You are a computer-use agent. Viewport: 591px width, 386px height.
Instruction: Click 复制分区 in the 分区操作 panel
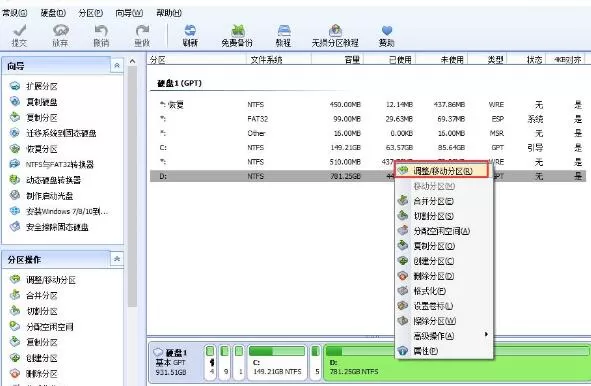coord(34,342)
